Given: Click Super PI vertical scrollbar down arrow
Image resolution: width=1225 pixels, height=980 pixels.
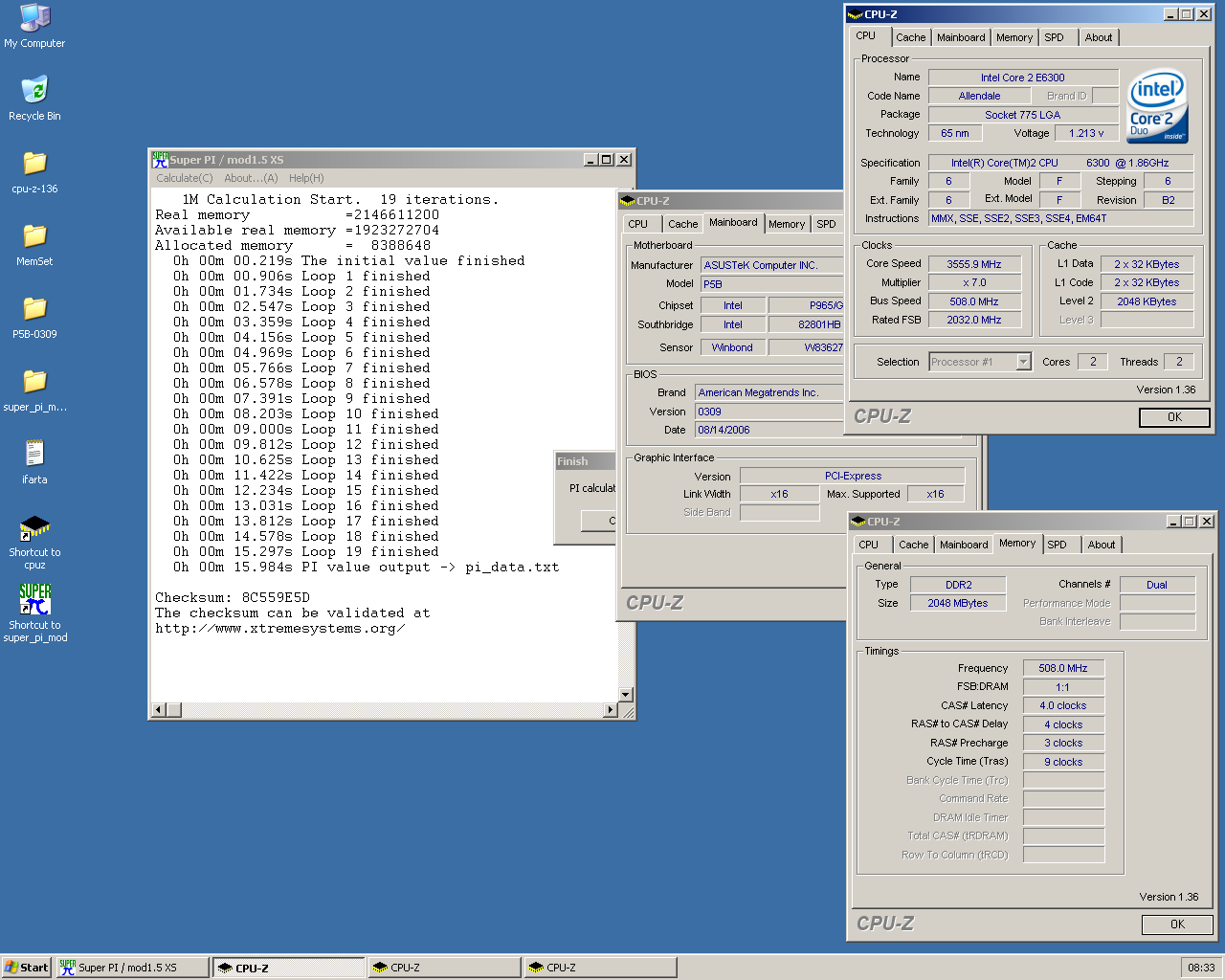Looking at the screenshot, I should tap(626, 695).
